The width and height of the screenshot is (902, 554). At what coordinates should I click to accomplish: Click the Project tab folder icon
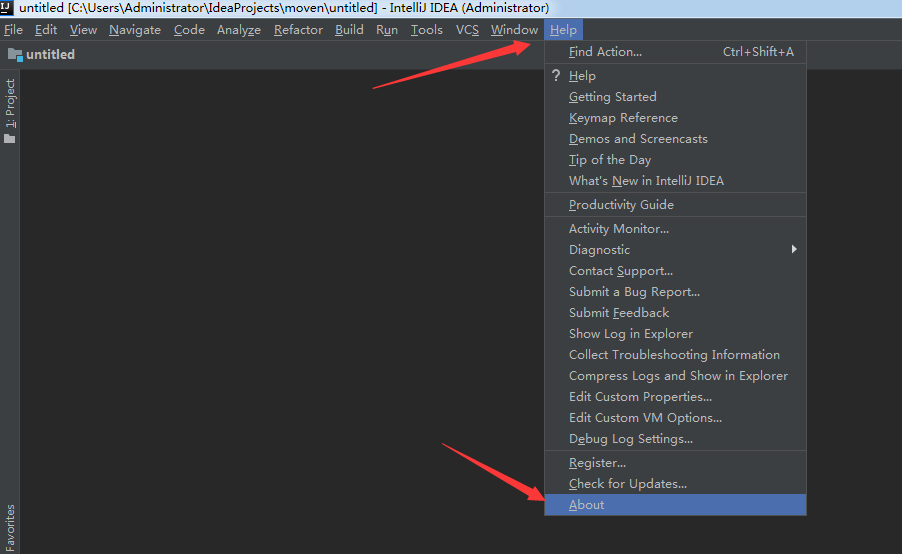click(10, 139)
